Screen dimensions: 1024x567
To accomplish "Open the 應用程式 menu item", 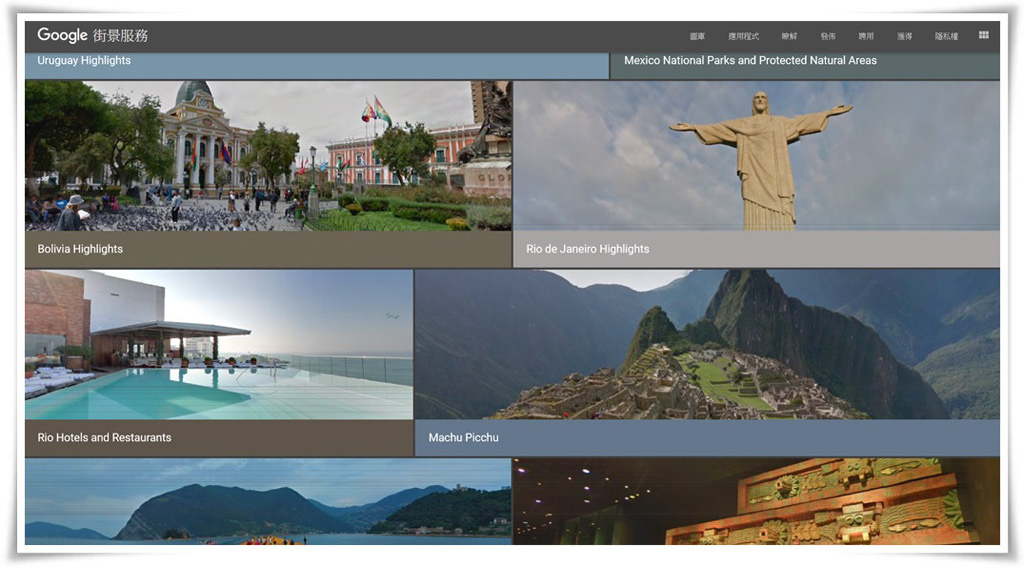I will pyautogui.click(x=744, y=37).
